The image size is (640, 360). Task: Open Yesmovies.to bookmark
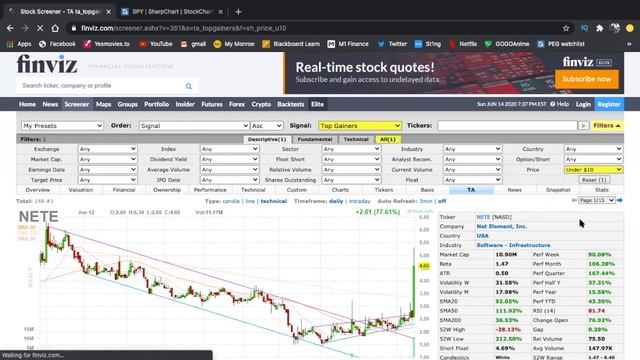[x=107, y=44]
